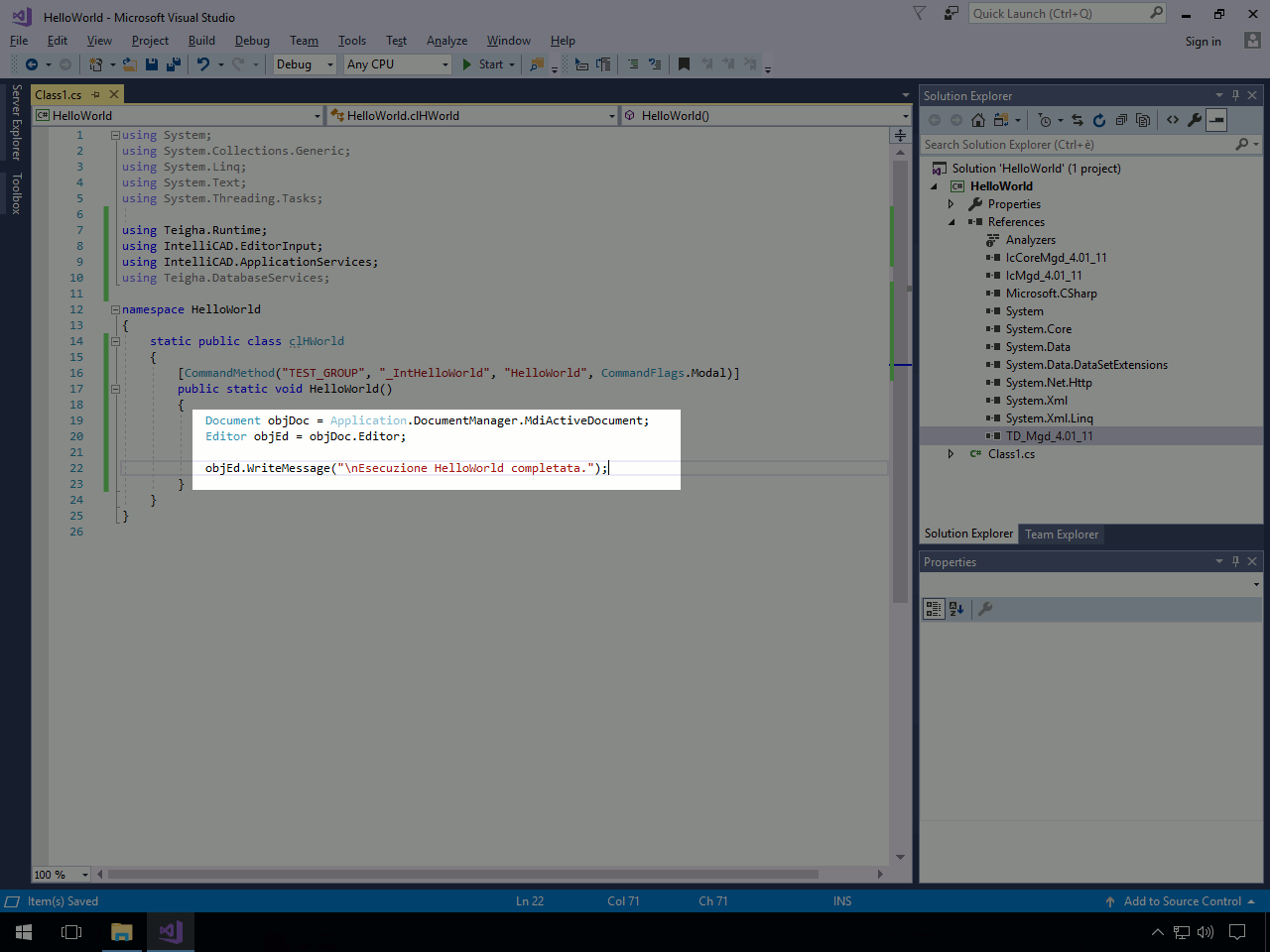
Task: Collapse the References node
Action: tap(951, 222)
